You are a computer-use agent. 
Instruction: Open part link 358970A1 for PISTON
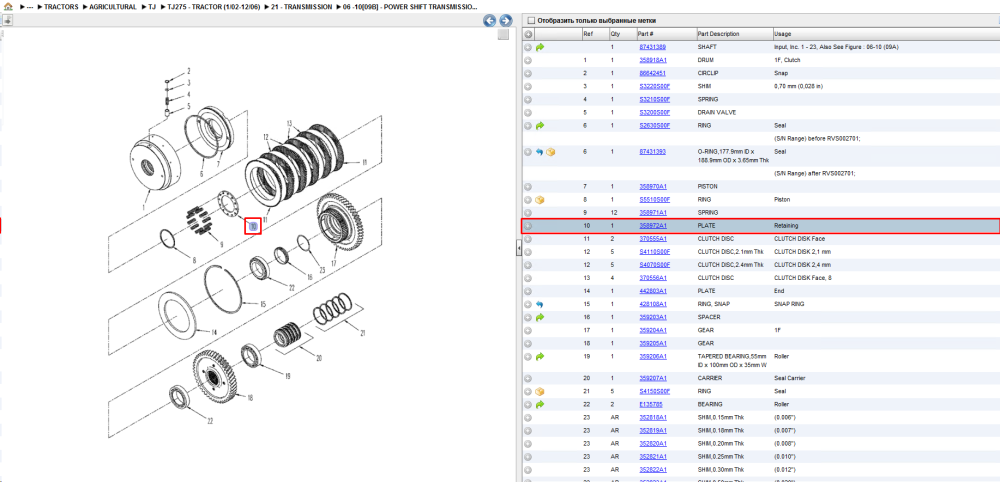[652, 187]
